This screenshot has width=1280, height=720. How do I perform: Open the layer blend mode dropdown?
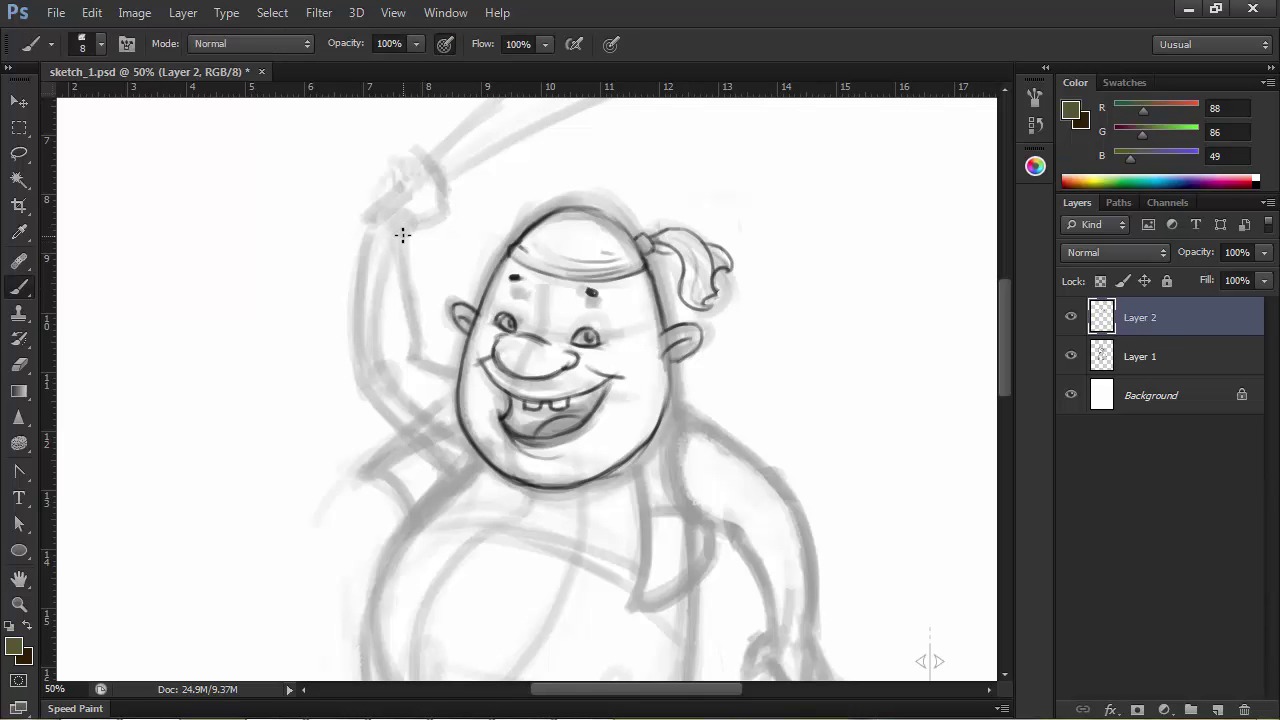(x=1115, y=253)
